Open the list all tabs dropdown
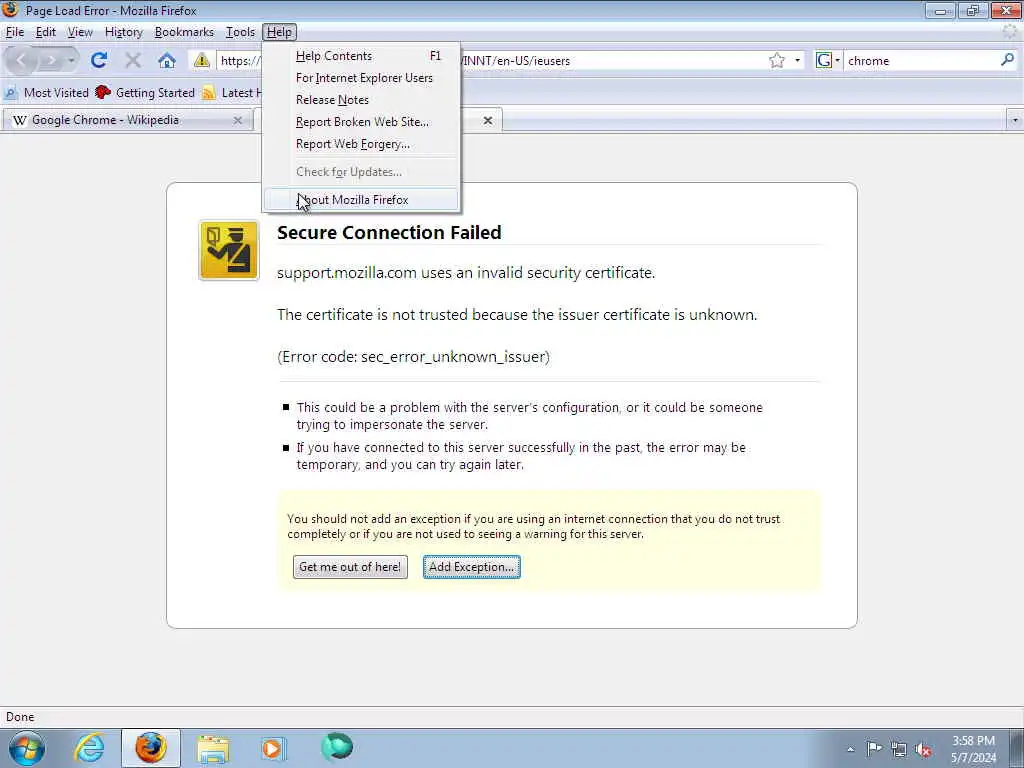The width and height of the screenshot is (1024, 768). 1014,120
